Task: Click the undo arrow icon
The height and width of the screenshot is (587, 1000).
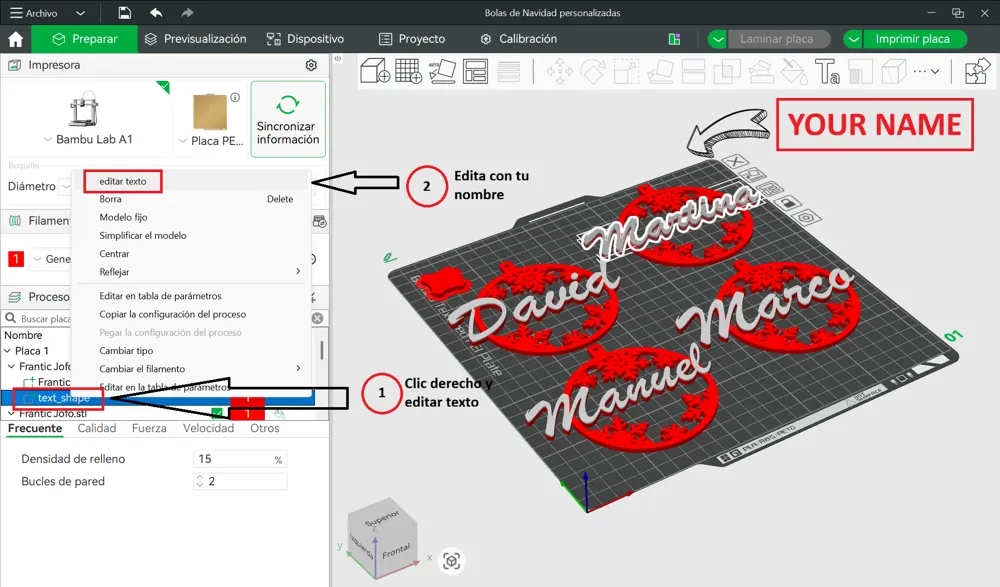Action: point(156,13)
